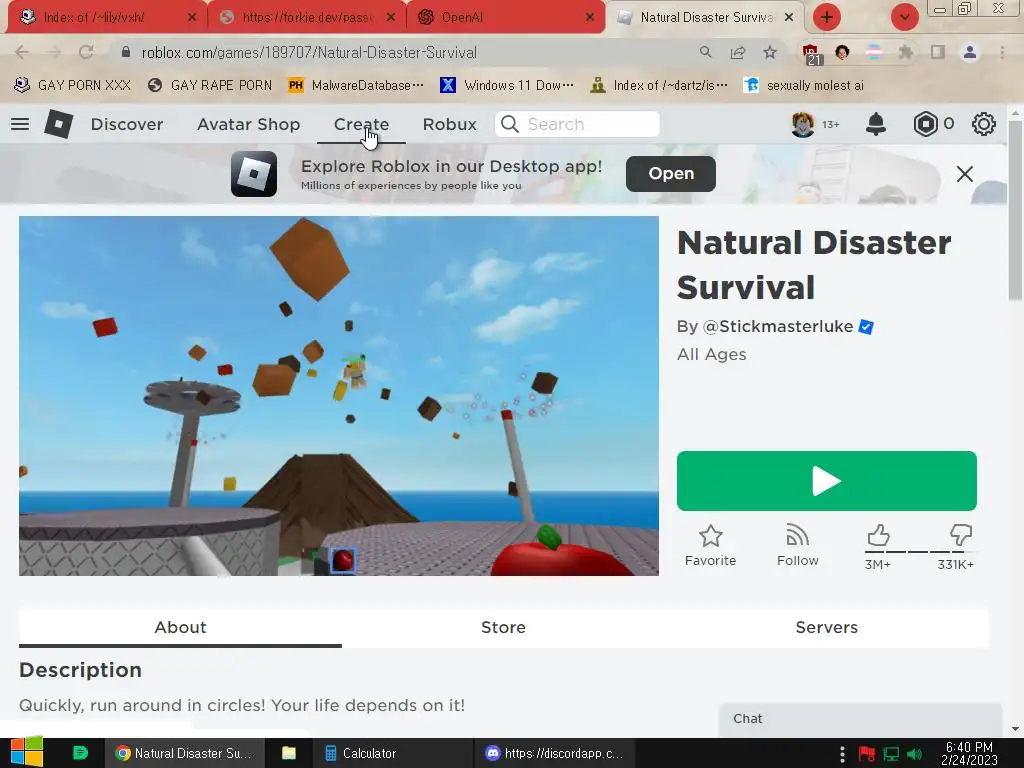
Task: Open the user avatar profile icon
Action: (803, 124)
